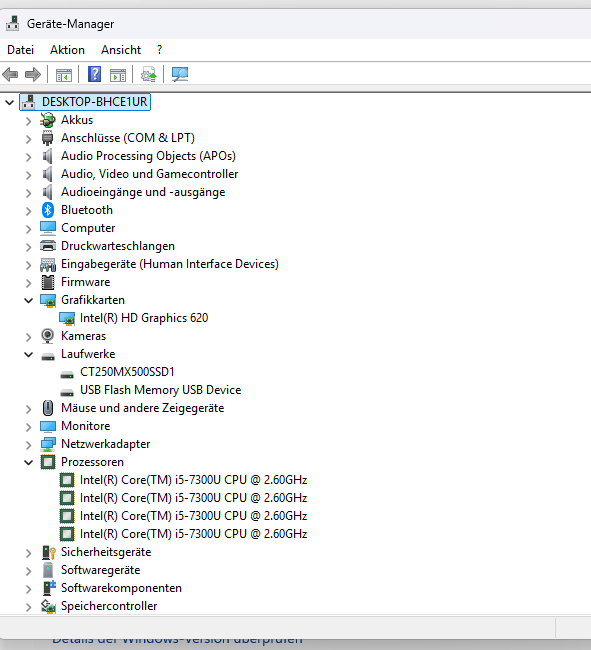Open the Ansicht menu
591x650 pixels.
click(121, 50)
